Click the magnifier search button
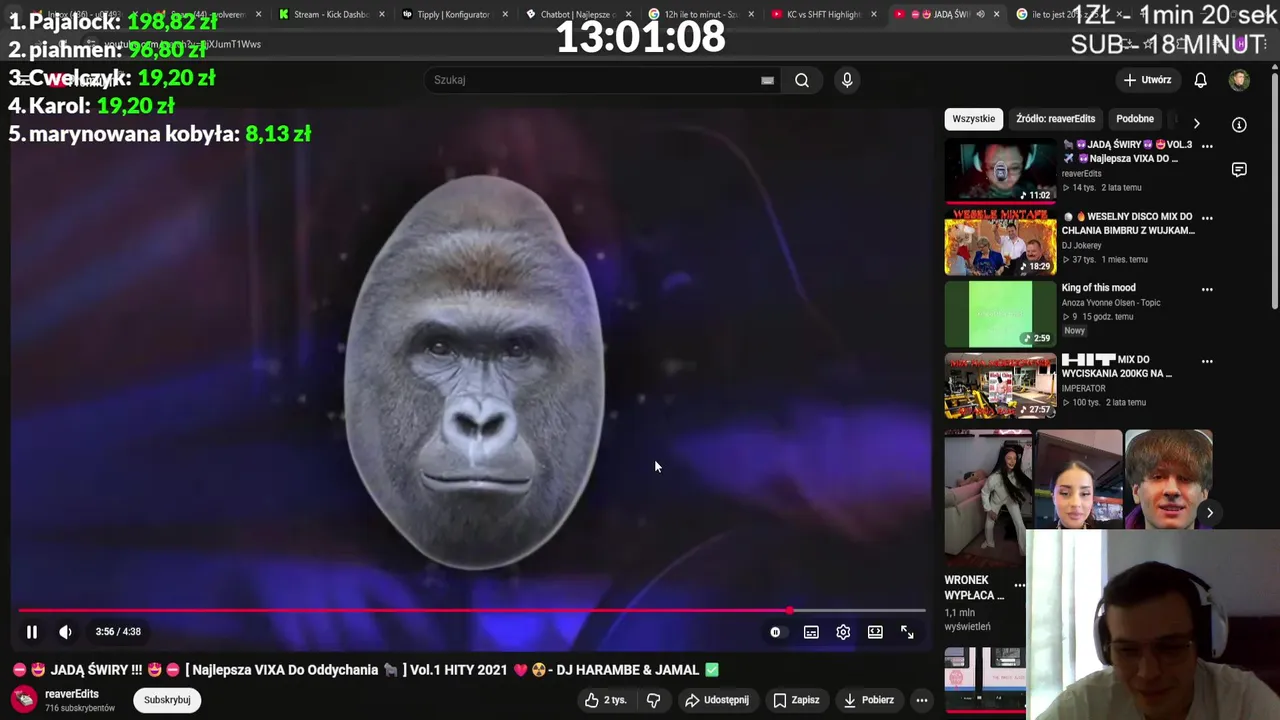The height and width of the screenshot is (720, 1280). 802,80
